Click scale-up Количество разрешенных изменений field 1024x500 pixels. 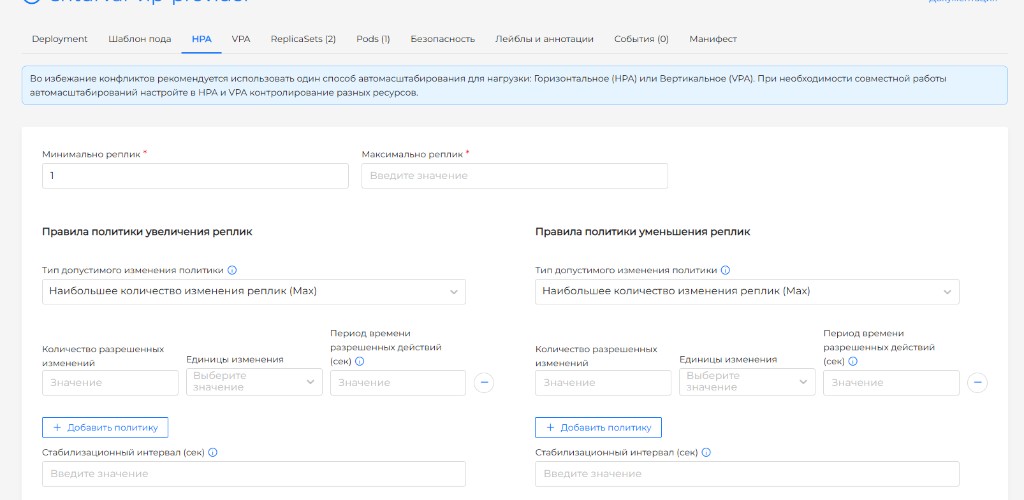[110, 383]
